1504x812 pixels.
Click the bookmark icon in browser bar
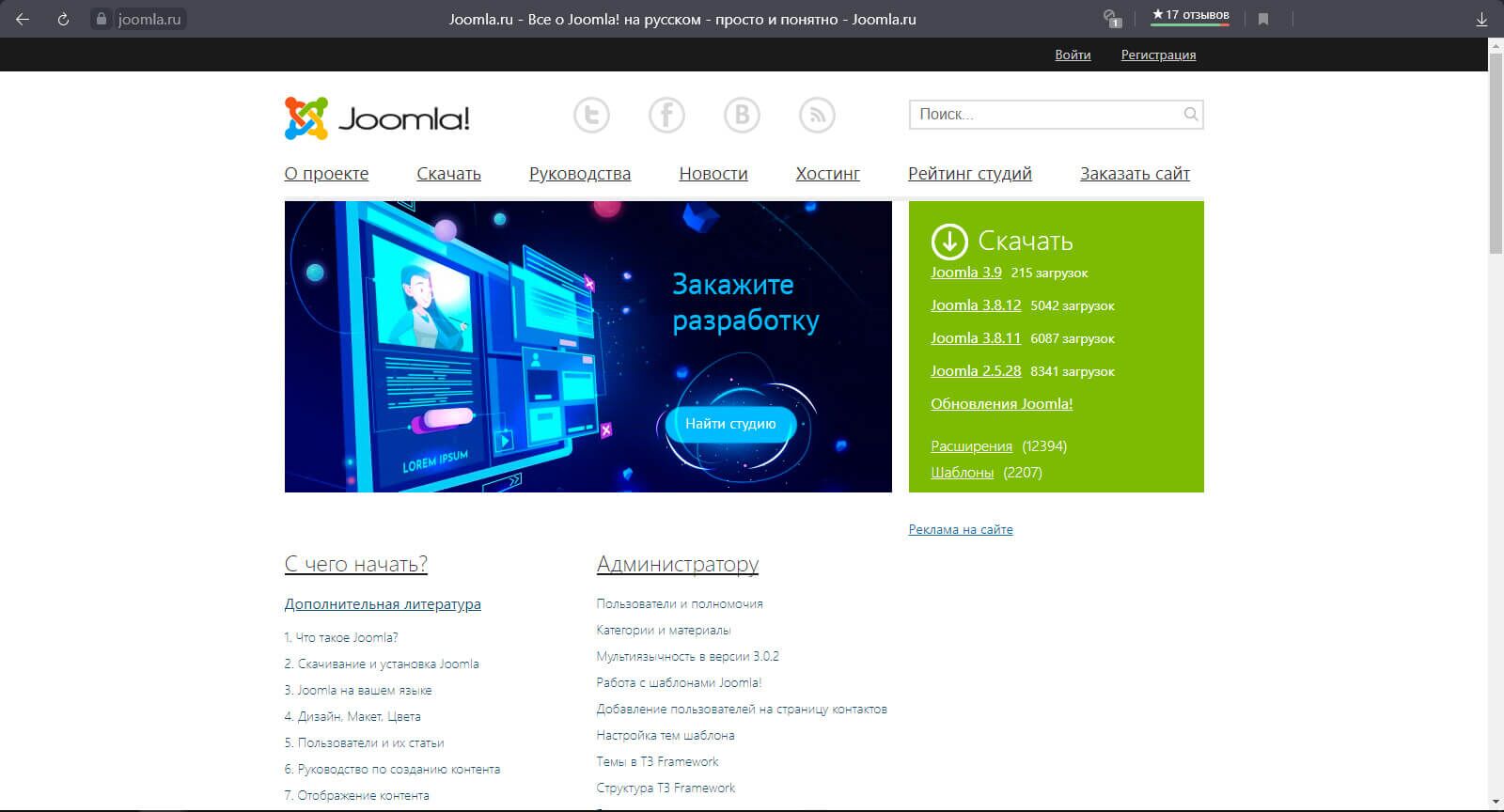click(1263, 19)
